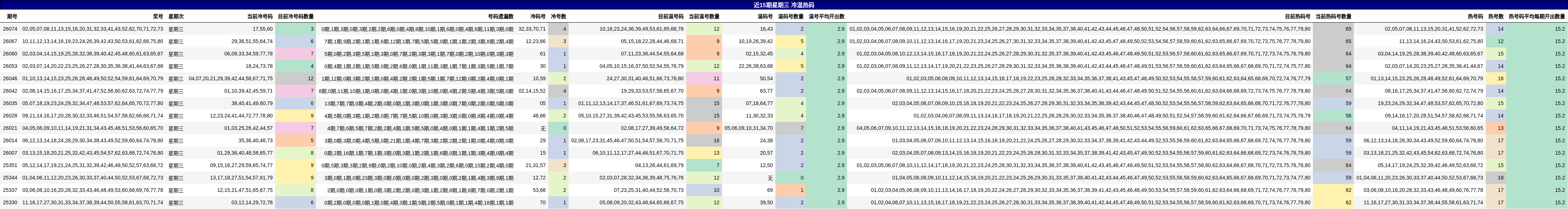Screen dimensions: 1568x209
Task: Click hot numbers cell 11,13,14,16,24,43,50,53,61,62,75,80
Action: coord(1441,41)
